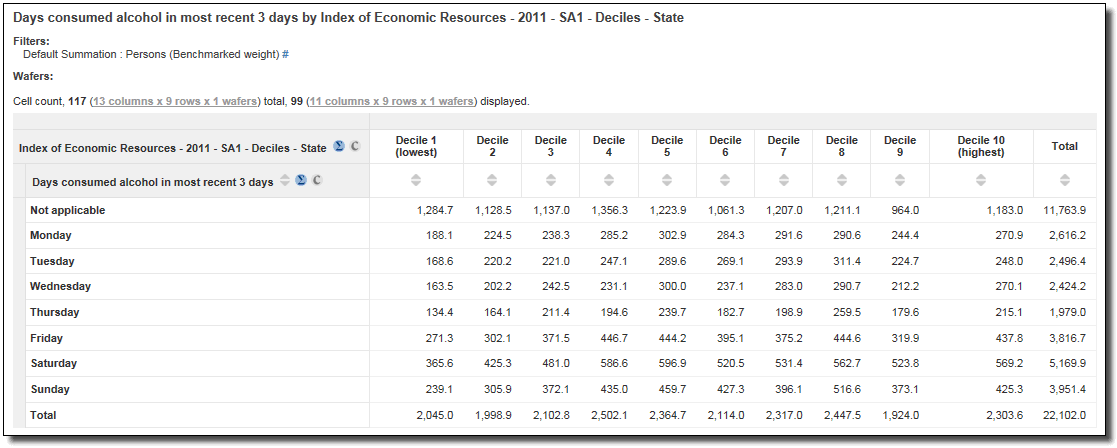Sort by the Decile 5 column arrows
The width and height of the screenshot is (1117, 448).
point(667,181)
